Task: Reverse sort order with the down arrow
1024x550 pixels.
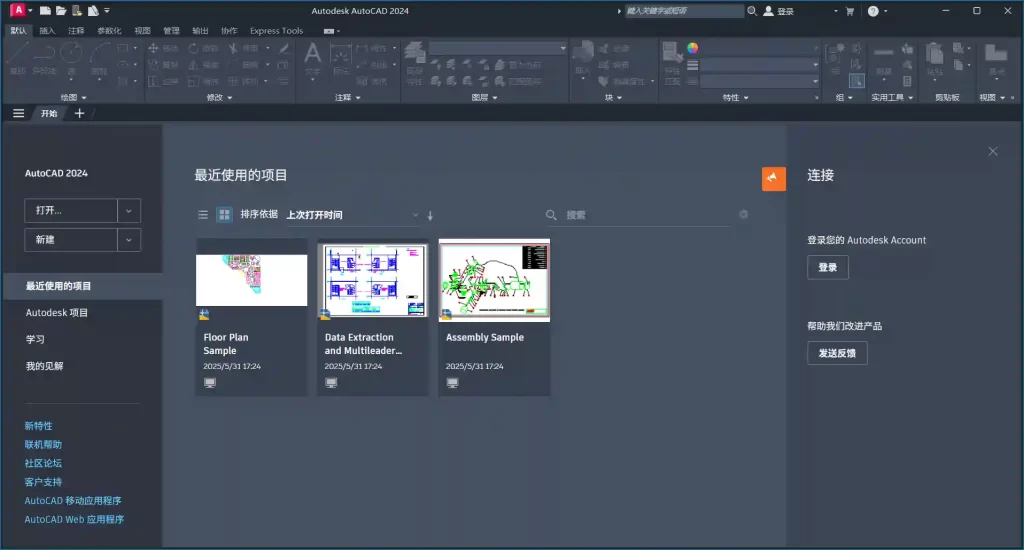Action: point(431,215)
